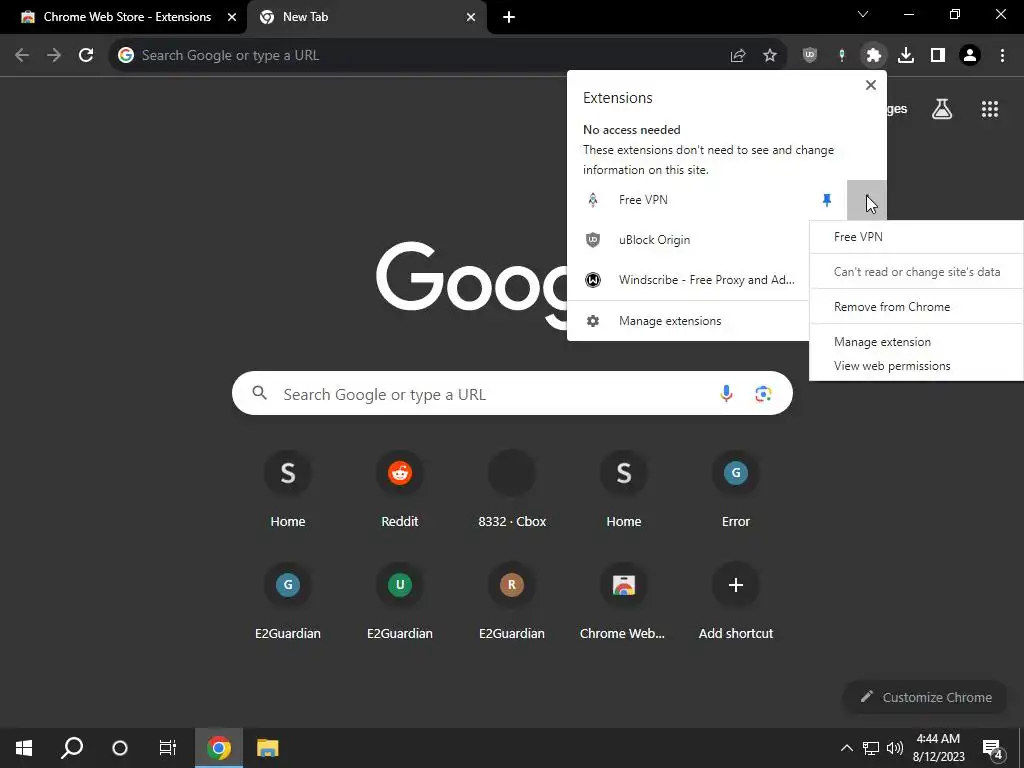Open File Explorer from the taskbar

click(x=267, y=748)
